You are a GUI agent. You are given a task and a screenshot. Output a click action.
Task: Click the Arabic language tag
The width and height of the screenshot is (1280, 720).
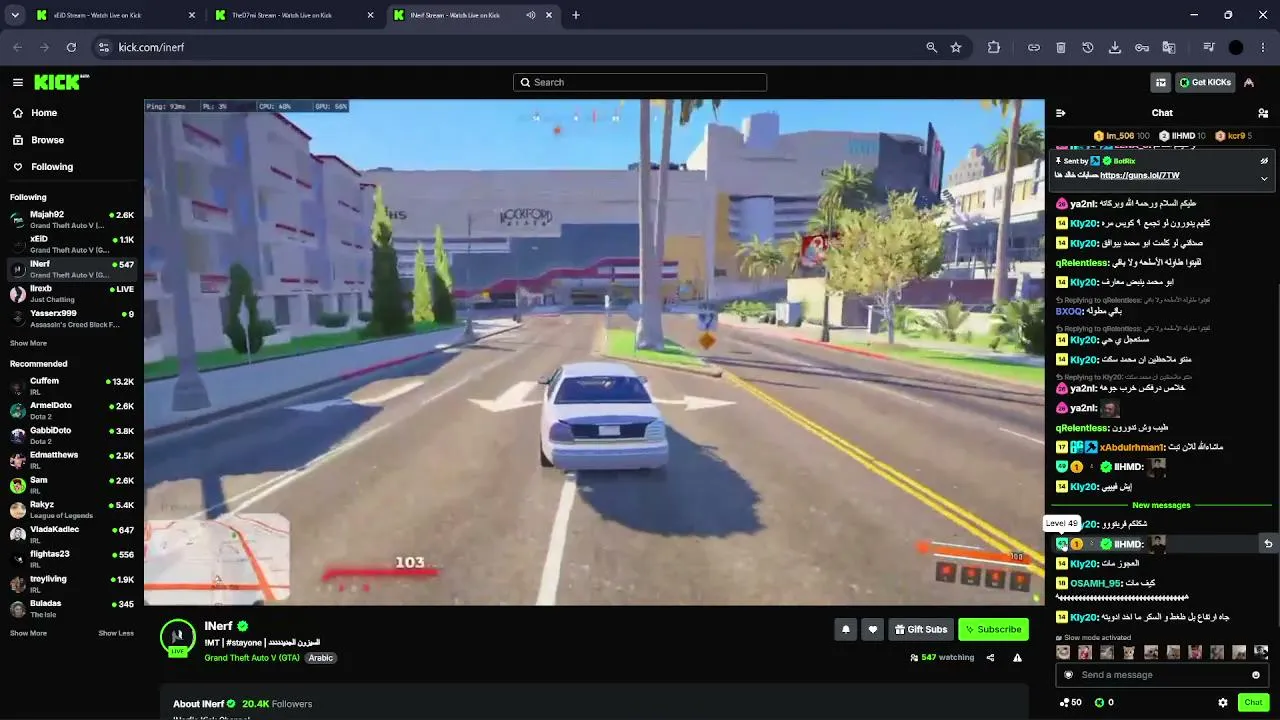(320, 658)
